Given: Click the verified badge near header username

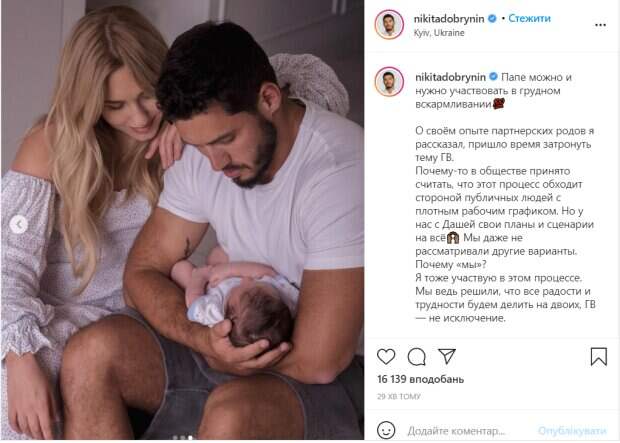Looking at the screenshot, I should click(492, 19).
